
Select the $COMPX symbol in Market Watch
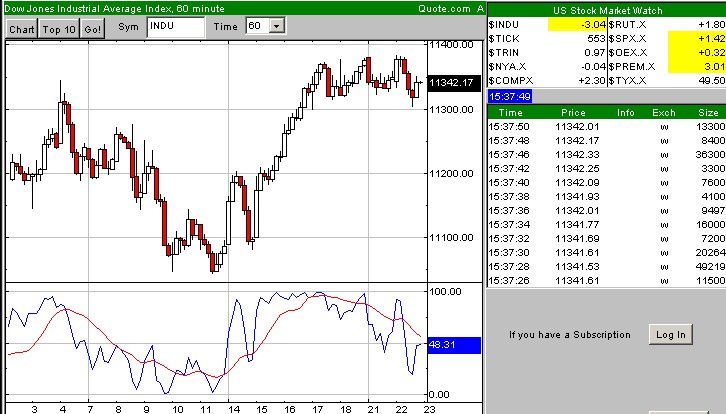pos(511,81)
